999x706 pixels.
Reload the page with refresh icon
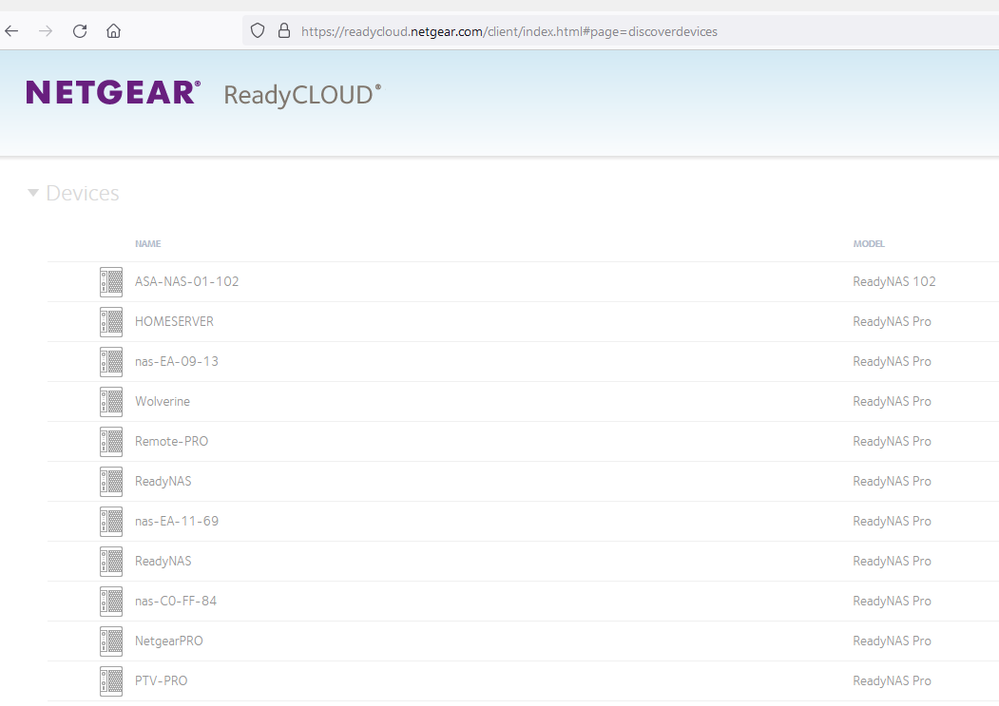(x=80, y=31)
